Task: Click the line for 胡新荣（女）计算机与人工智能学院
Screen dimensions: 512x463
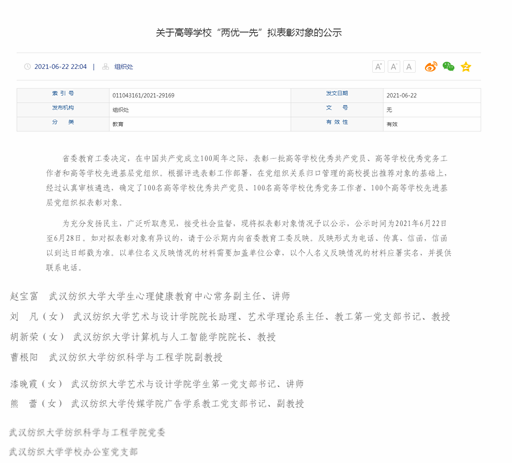Action: [143, 337]
